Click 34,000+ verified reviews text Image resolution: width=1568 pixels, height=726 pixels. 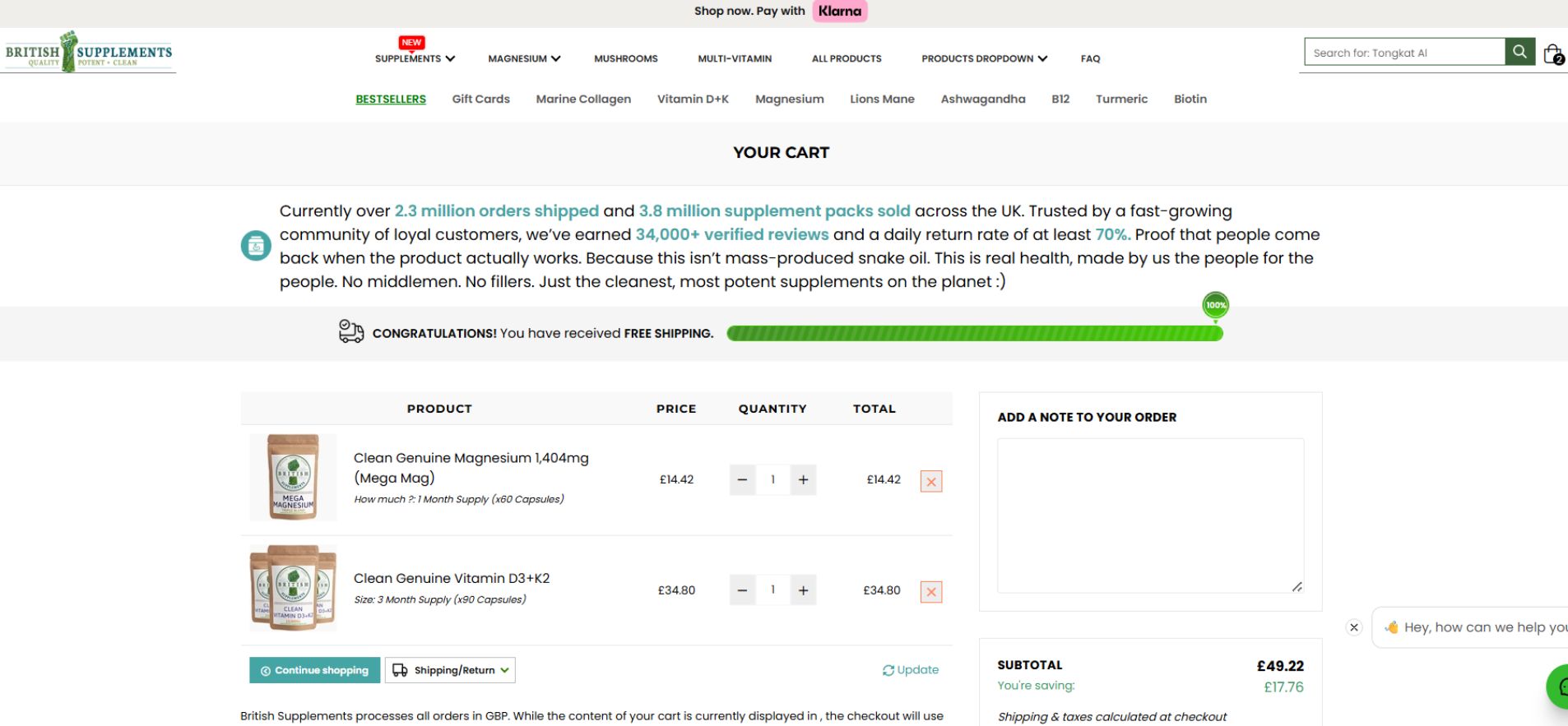[x=732, y=234]
